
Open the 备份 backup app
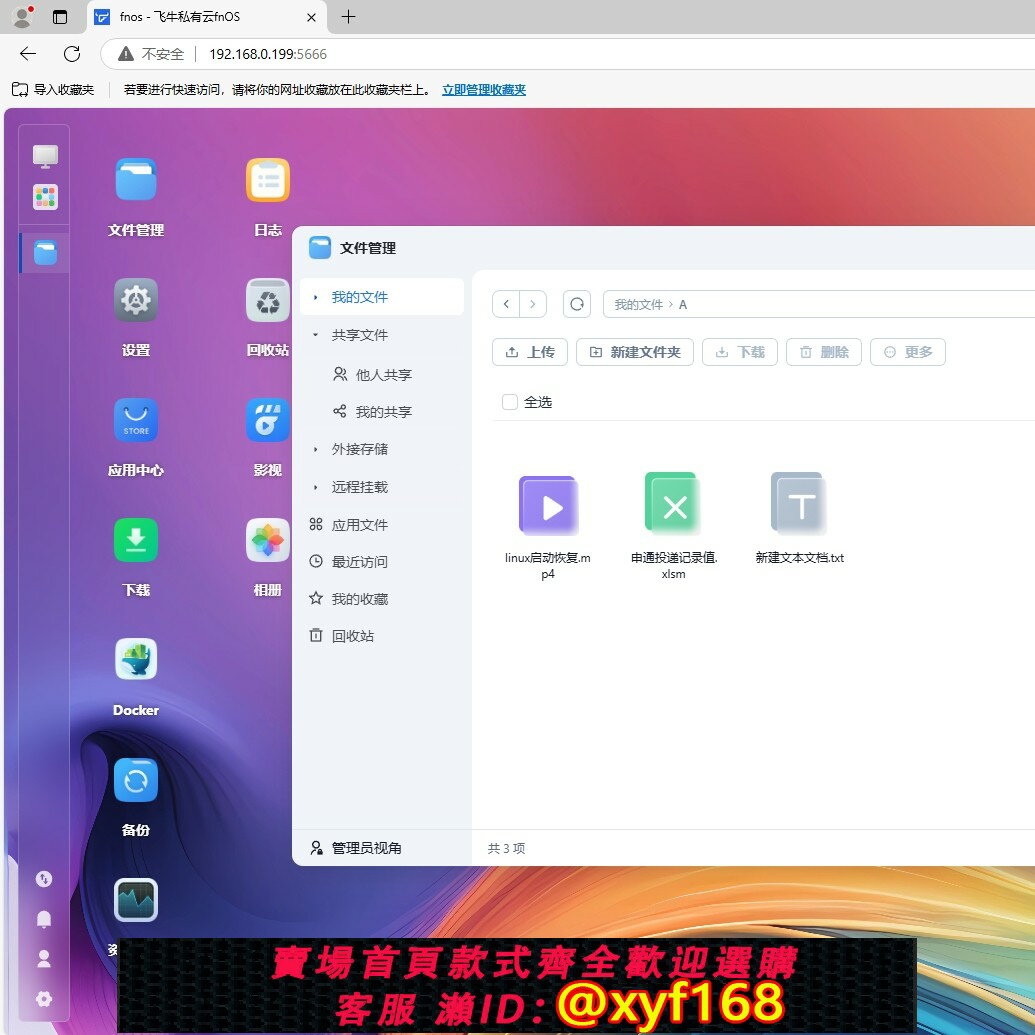click(x=136, y=781)
